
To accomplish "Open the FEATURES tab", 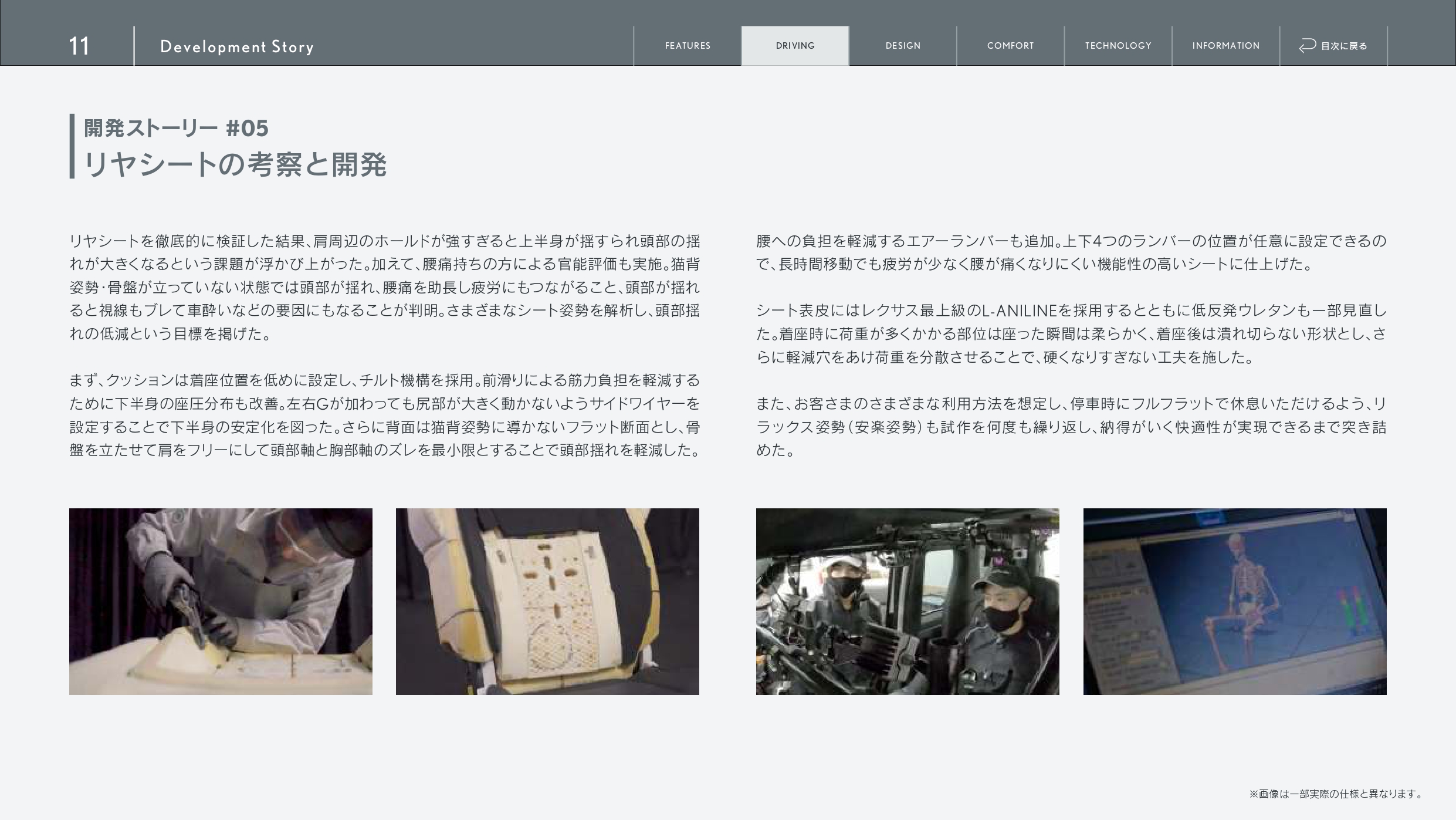I will (688, 46).
